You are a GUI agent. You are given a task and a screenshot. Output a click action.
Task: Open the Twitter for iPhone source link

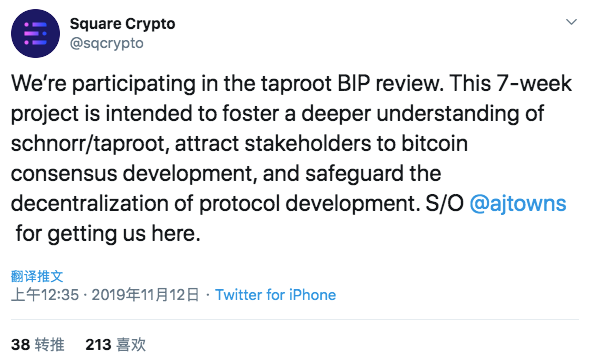click(275, 295)
